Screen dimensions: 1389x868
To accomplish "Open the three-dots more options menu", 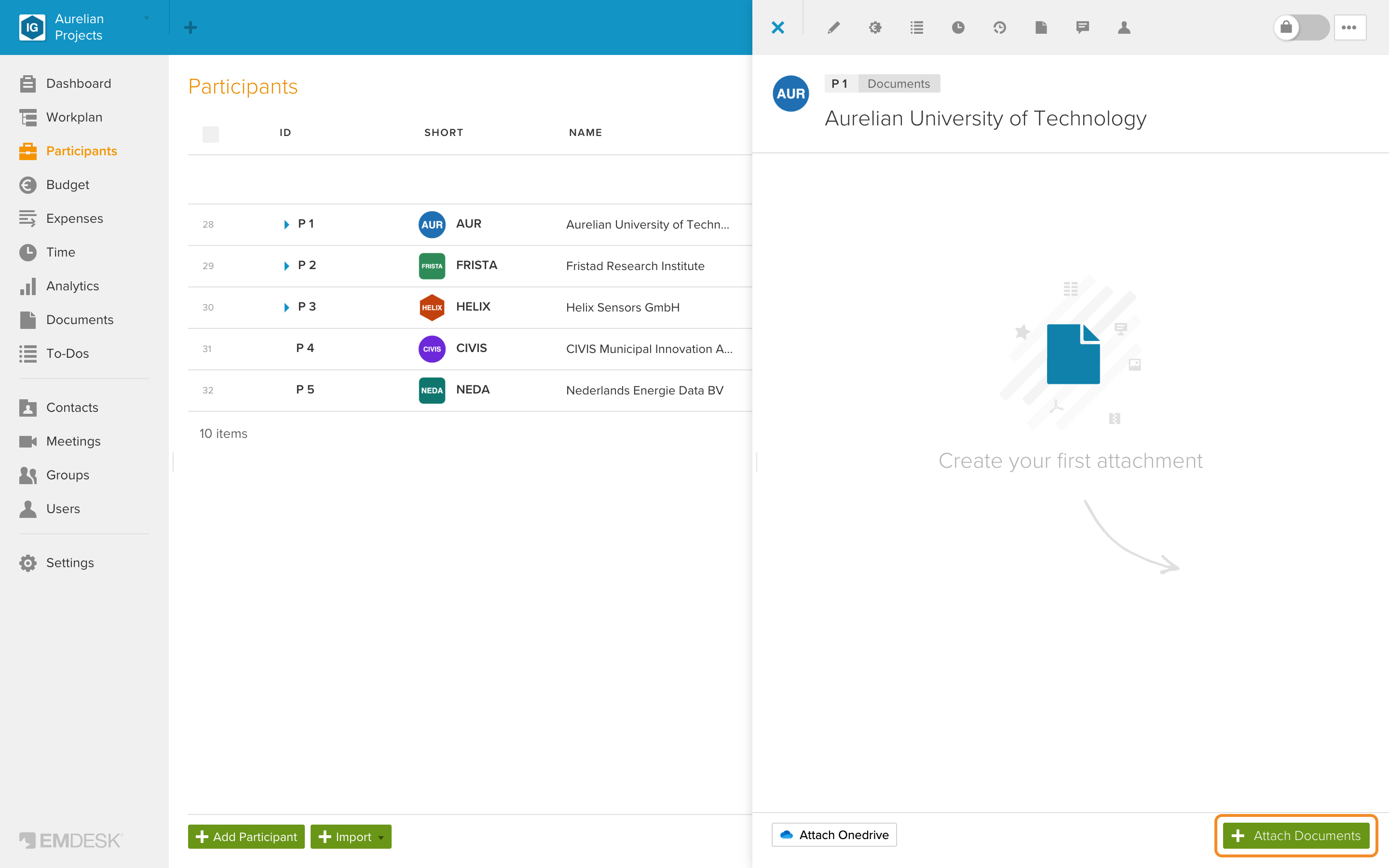I will point(1349,27).
